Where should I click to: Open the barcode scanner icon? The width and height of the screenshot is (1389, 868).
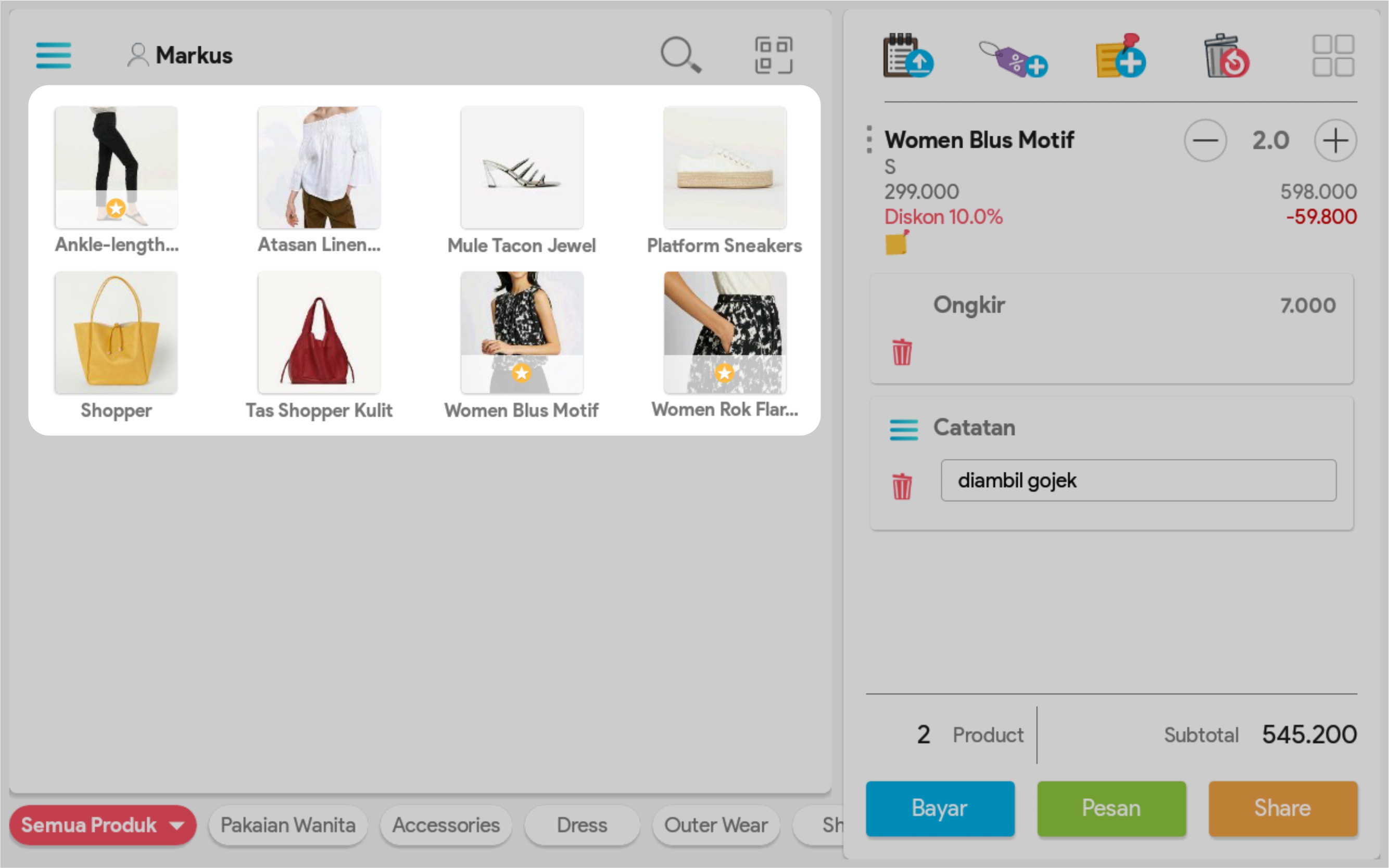tap(773, 55)
